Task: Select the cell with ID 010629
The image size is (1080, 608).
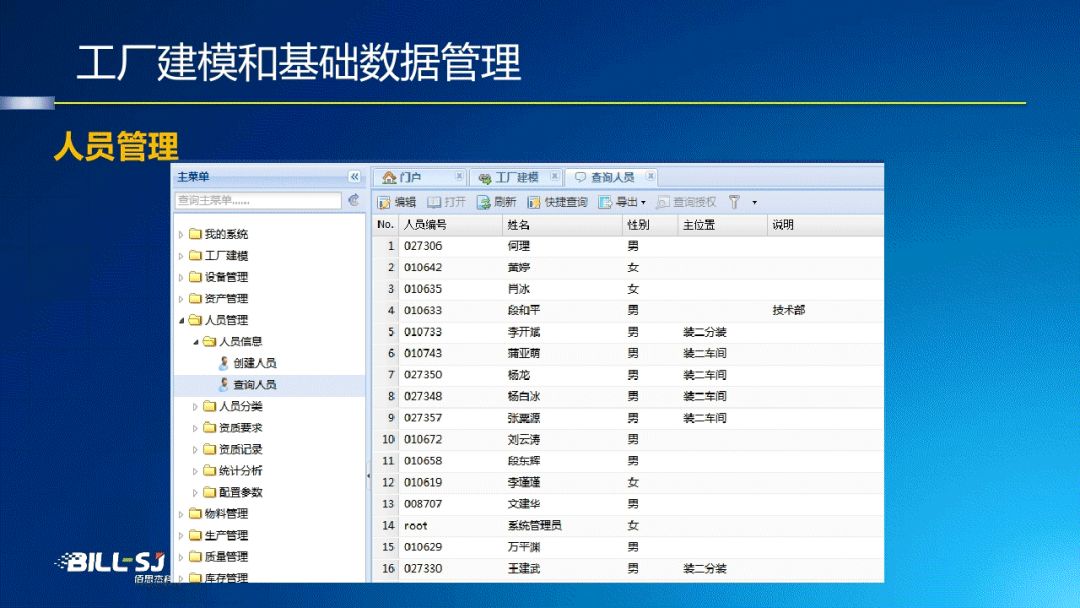Action: 423,547
